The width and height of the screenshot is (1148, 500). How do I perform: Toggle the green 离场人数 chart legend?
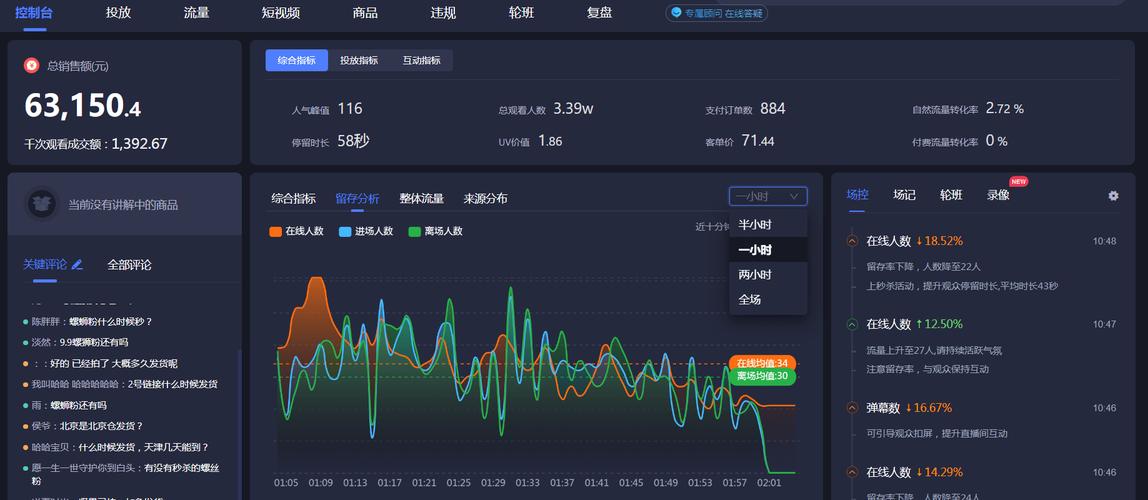point(436,231)
